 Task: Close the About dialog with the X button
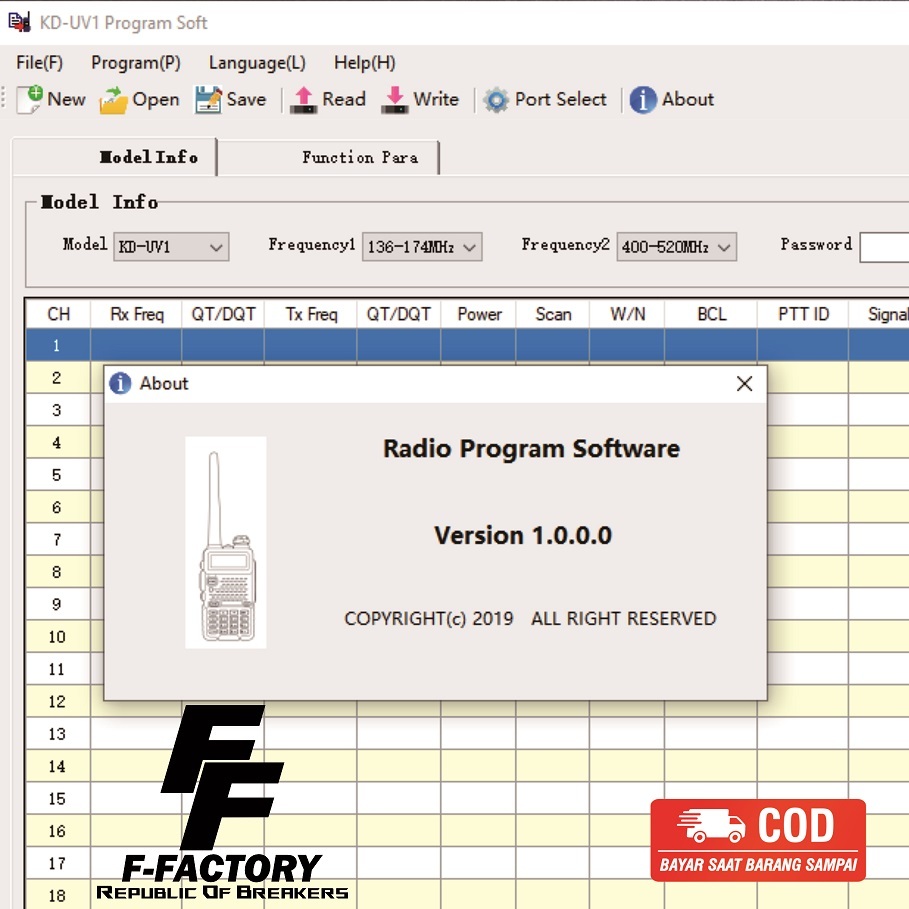click(744, 383)
